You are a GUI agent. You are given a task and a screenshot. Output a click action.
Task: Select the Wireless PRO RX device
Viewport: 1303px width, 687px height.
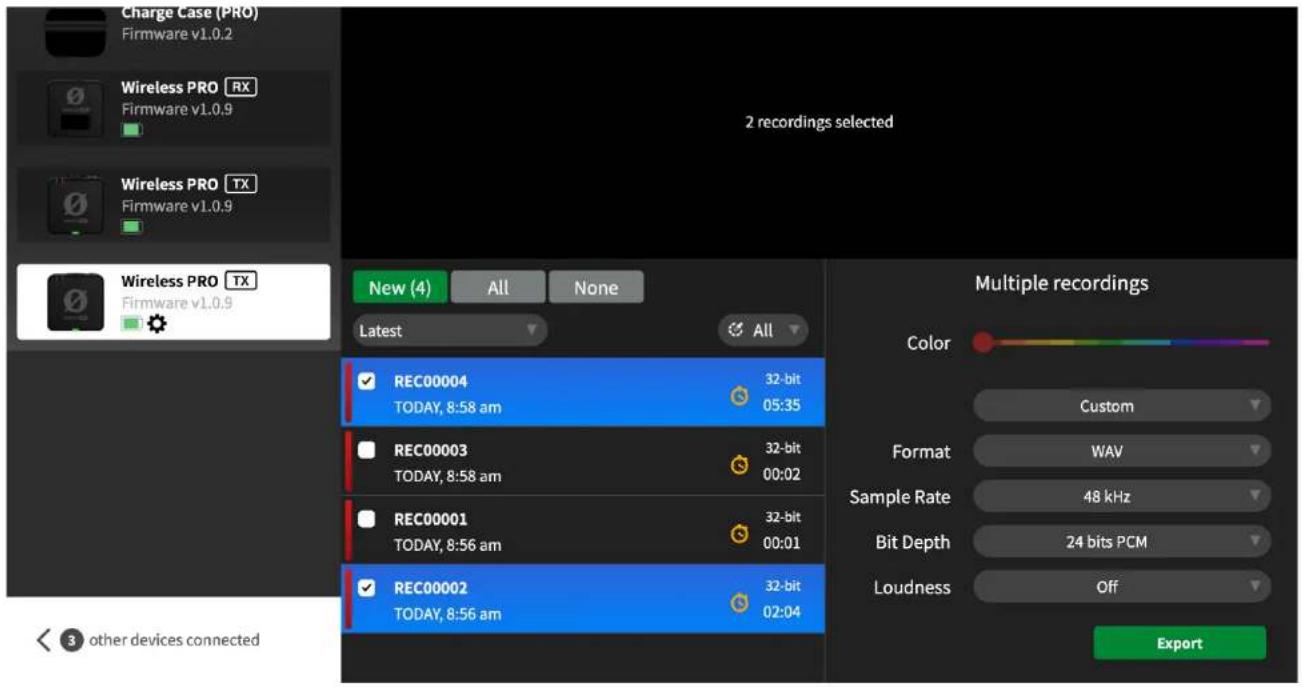click(174, 108)
